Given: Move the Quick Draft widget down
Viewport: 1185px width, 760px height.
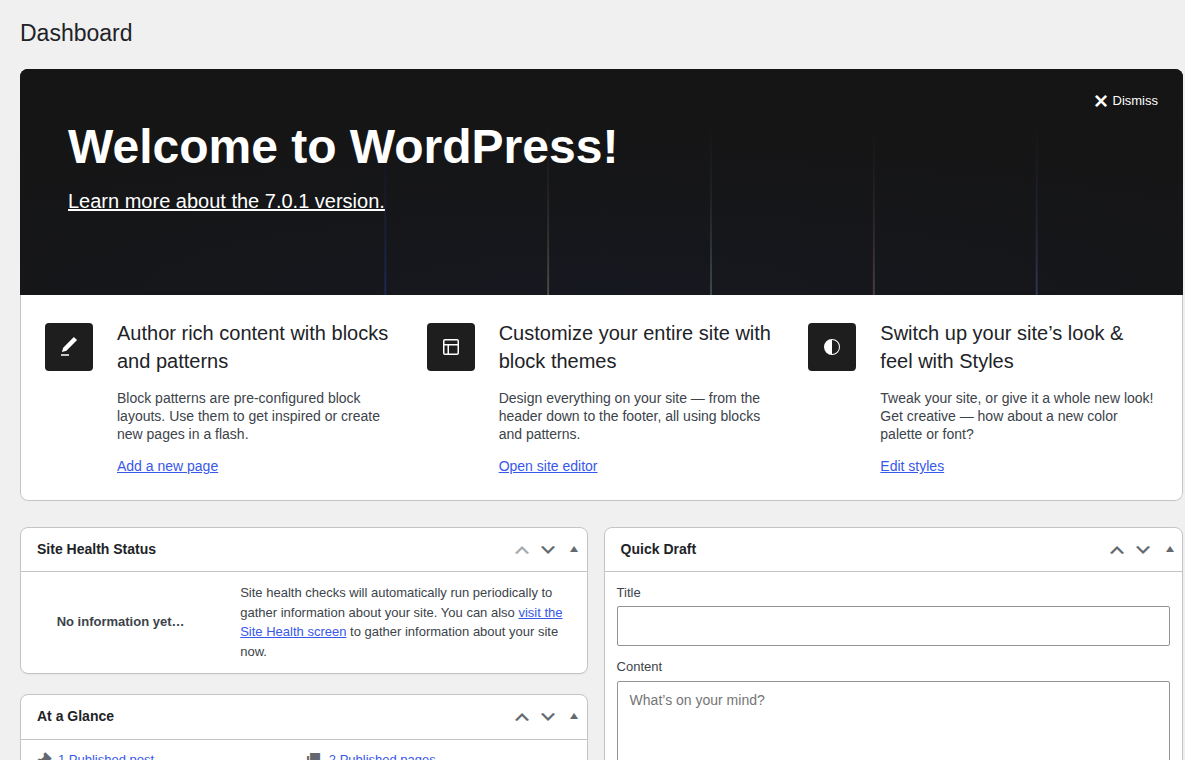Looking at the screenshot, I should [x=1143, y=549].
